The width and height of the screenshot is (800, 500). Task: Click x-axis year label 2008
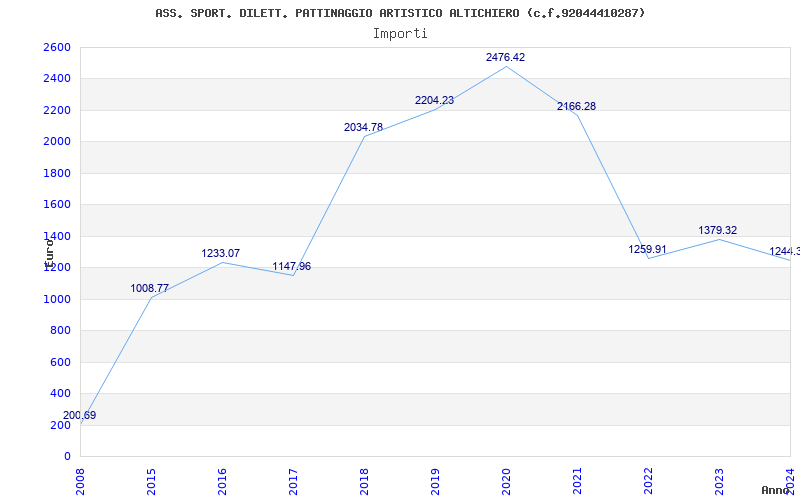(x=81, y=481)
